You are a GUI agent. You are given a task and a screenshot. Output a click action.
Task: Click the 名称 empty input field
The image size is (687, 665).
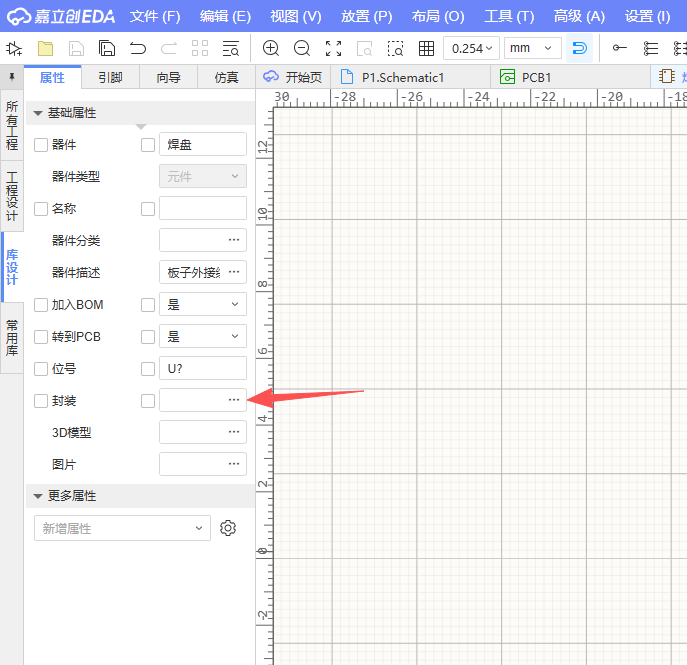click(203, 208)
